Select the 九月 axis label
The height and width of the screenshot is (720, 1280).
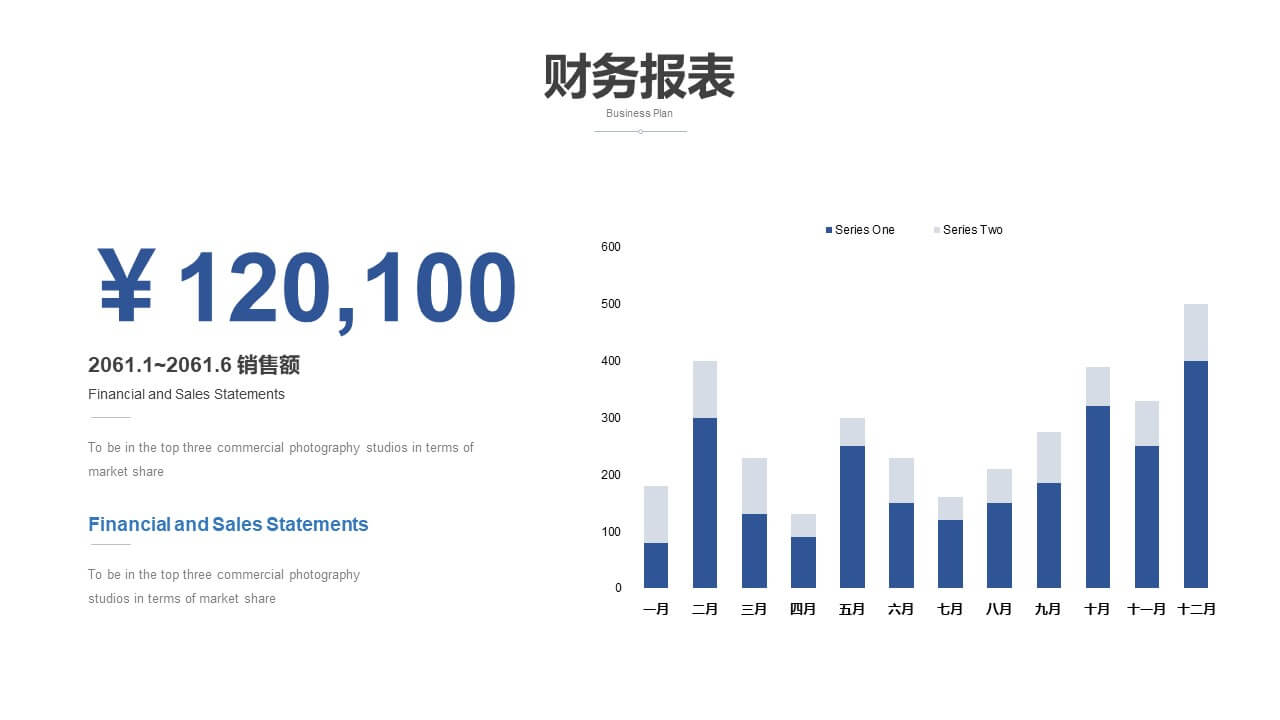pyautogui.click(x=1048, y=609)
